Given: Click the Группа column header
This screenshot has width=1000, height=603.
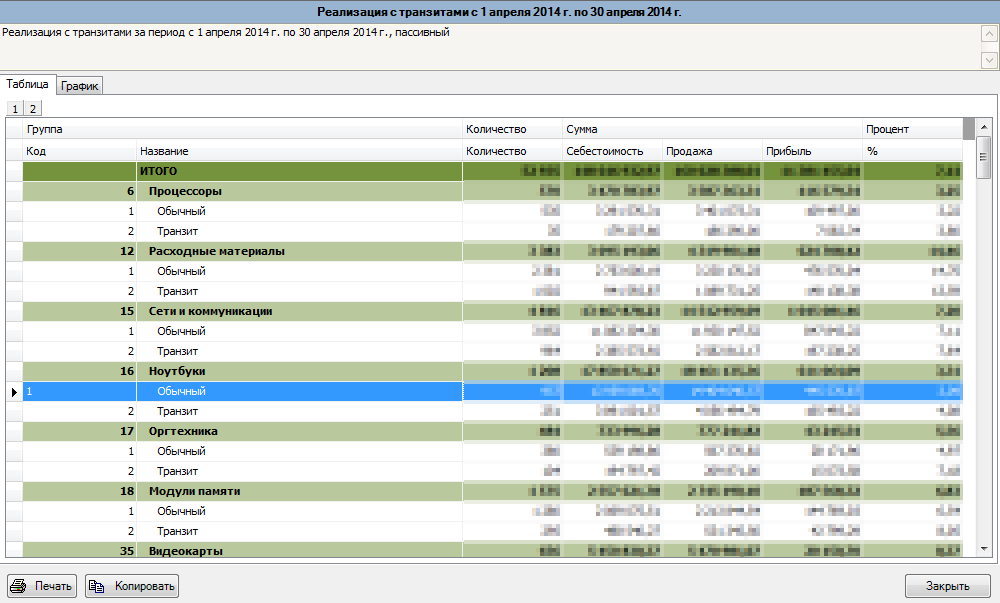Looking at the screenshot, I should click(x=242, y=129).
